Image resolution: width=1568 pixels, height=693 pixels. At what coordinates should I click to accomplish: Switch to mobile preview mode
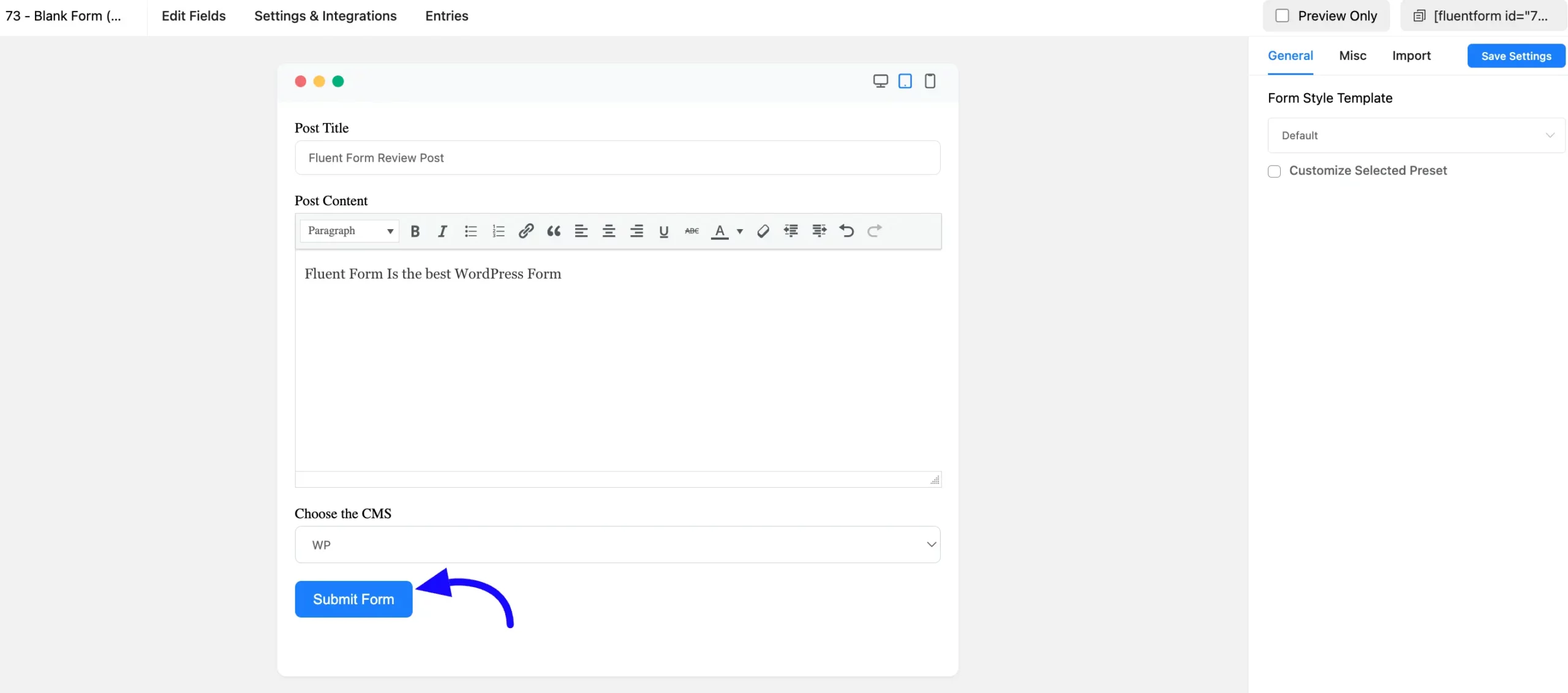930,81
